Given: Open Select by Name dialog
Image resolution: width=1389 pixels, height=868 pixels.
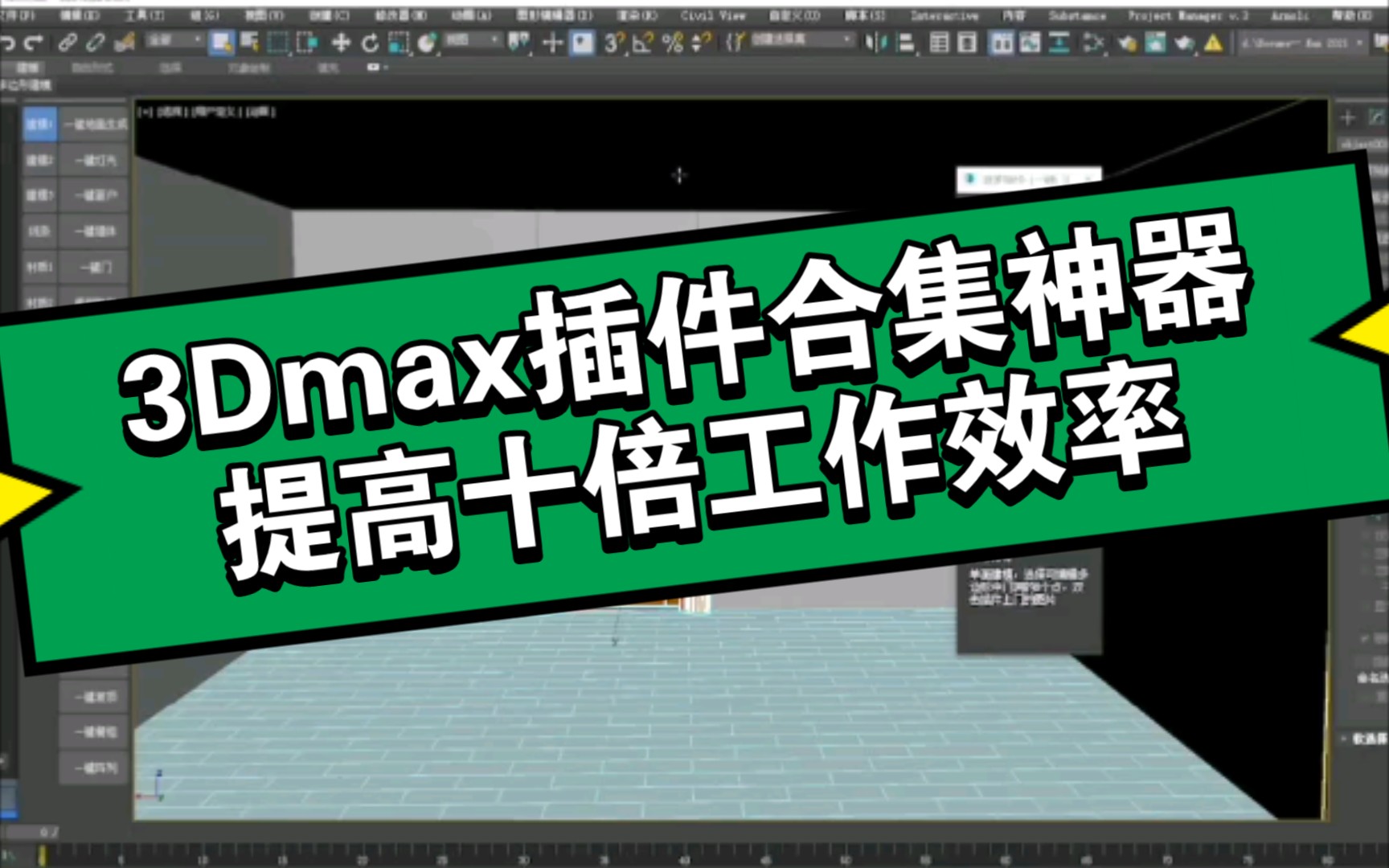Looking at the screenshot, I should point(248,43).
